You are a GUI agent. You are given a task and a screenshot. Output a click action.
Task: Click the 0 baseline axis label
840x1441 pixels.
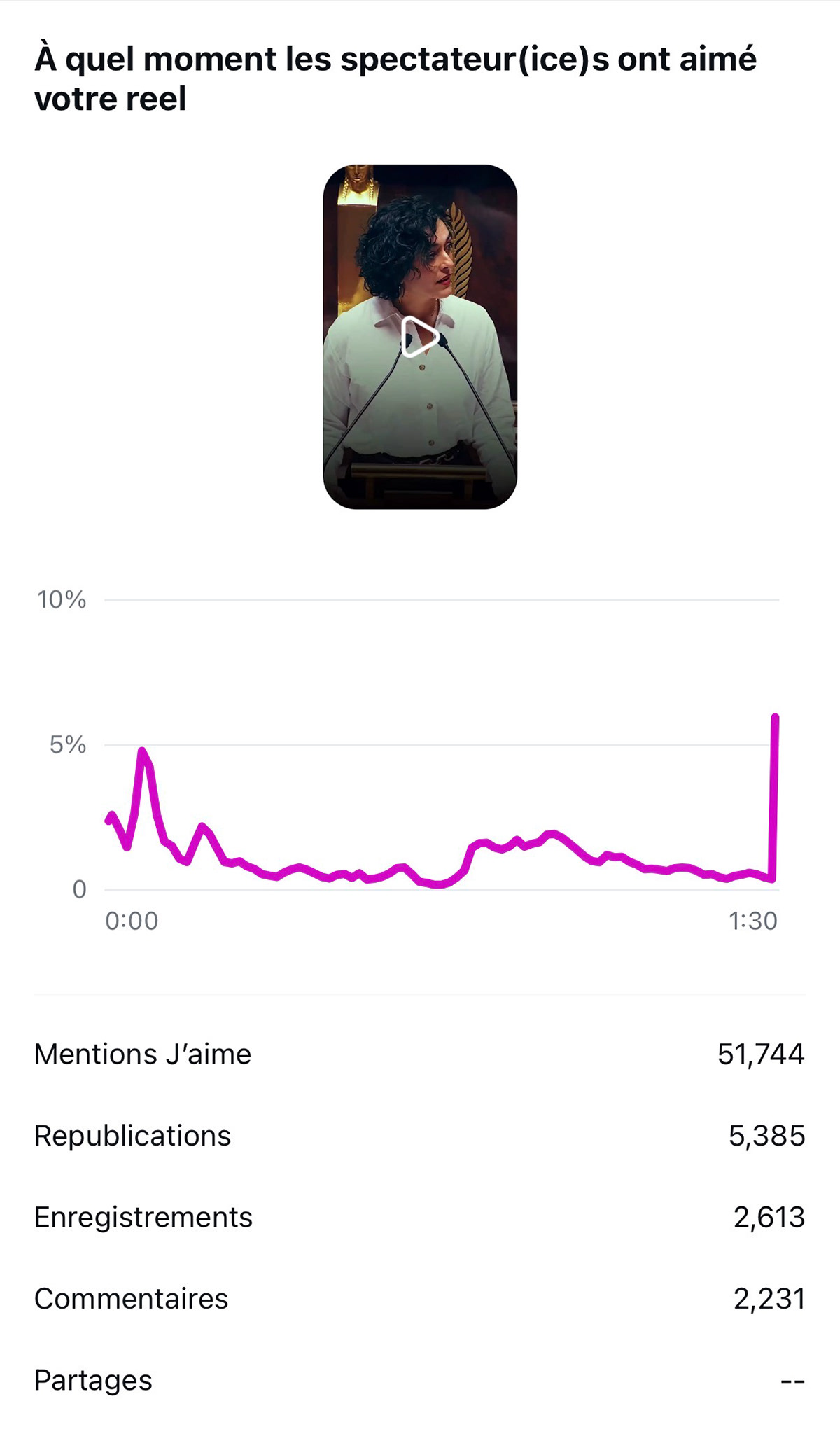tap(79, 890)
